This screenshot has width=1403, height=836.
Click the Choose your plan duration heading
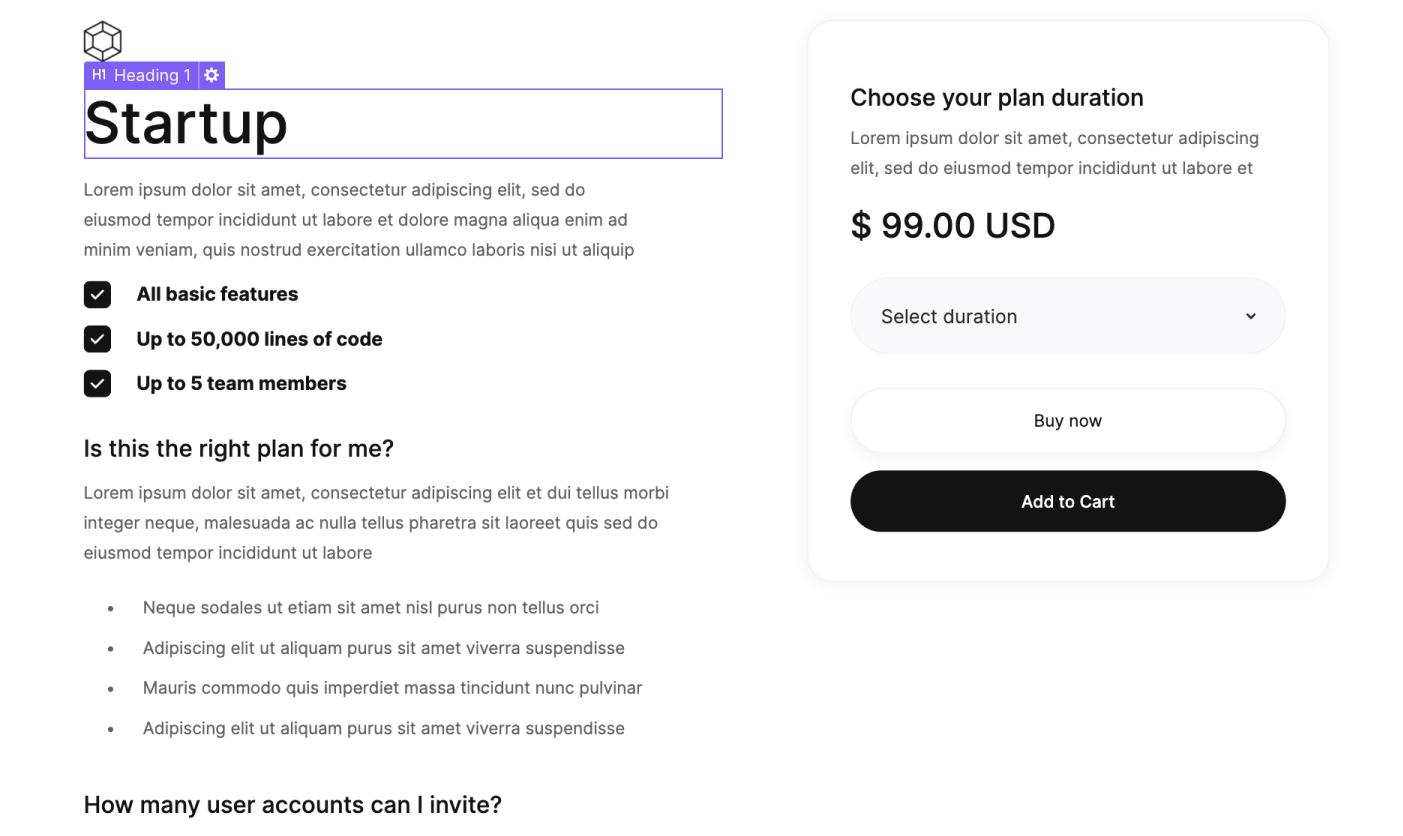click(996, 97)
